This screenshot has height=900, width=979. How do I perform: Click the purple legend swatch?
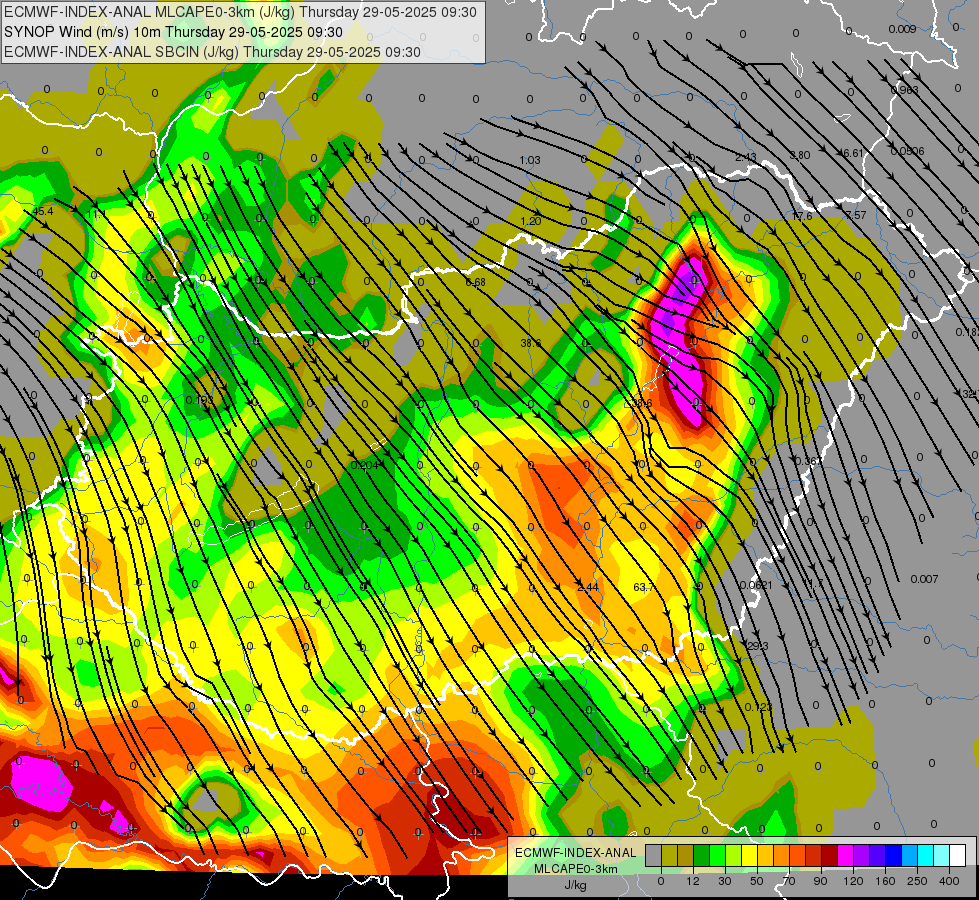click(x=862, y=855)
